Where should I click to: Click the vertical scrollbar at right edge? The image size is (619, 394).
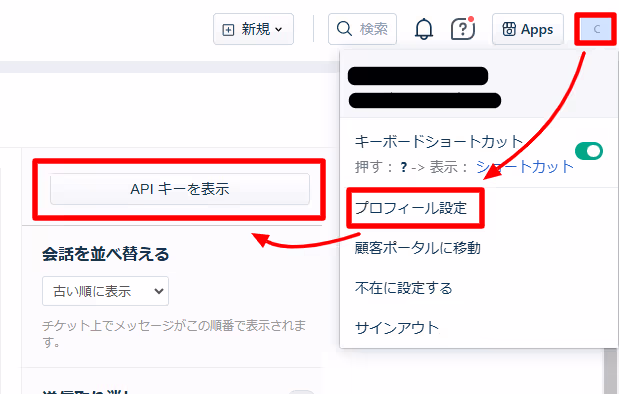coord(611,371)
